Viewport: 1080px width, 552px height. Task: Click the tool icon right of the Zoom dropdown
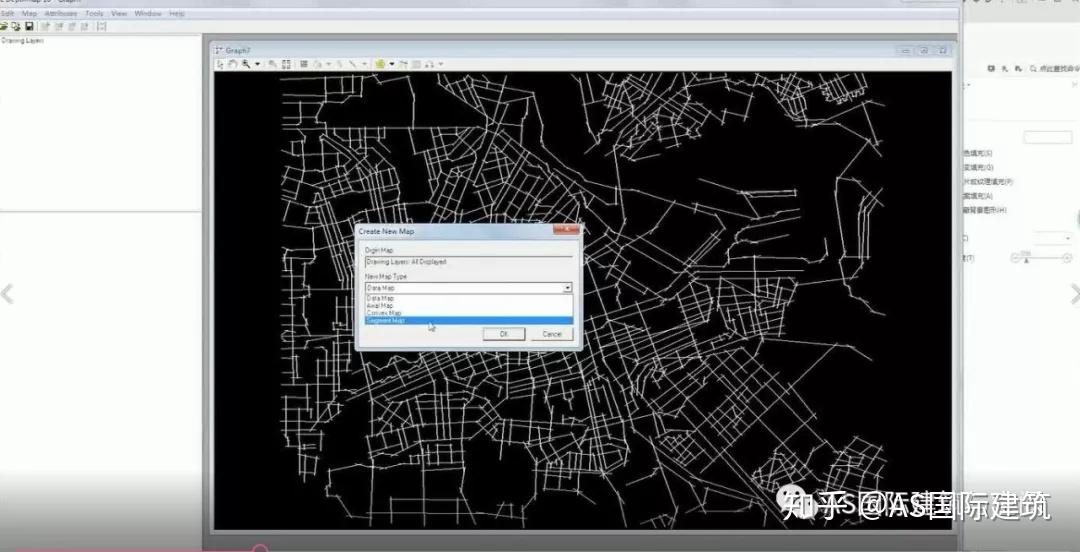point(273,64)
